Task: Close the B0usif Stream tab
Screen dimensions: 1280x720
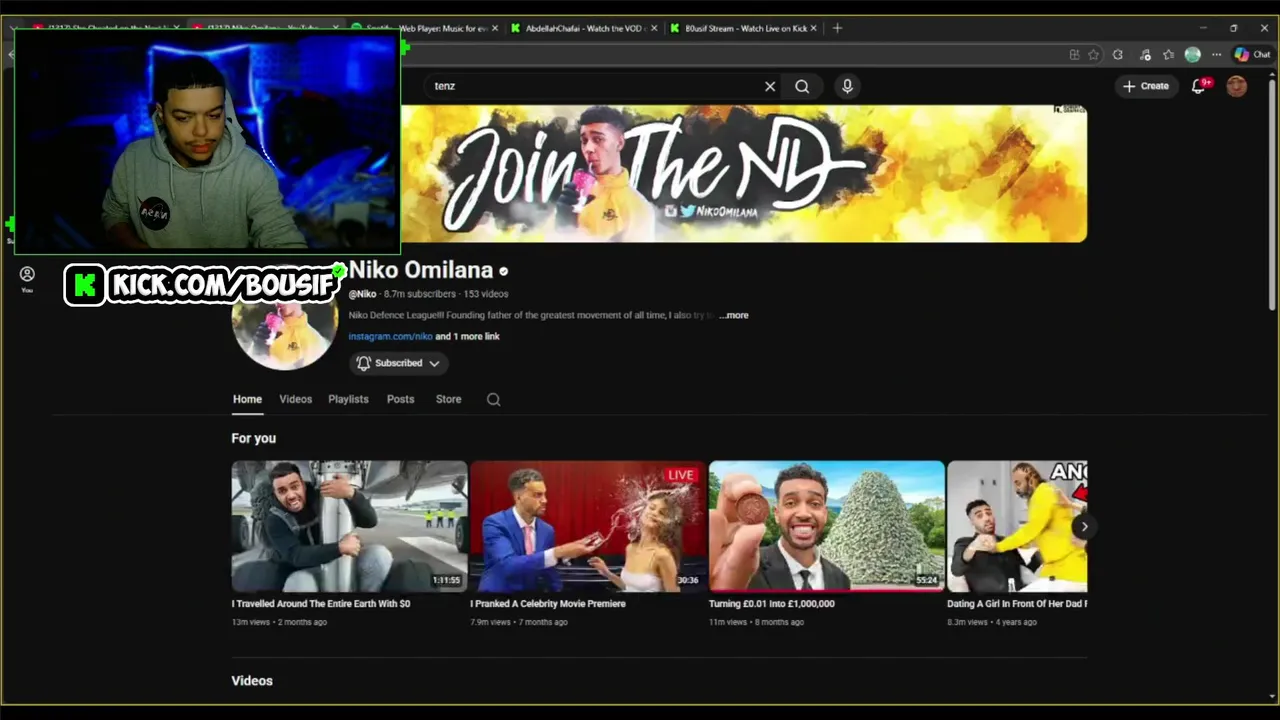Action: (813, 28)
